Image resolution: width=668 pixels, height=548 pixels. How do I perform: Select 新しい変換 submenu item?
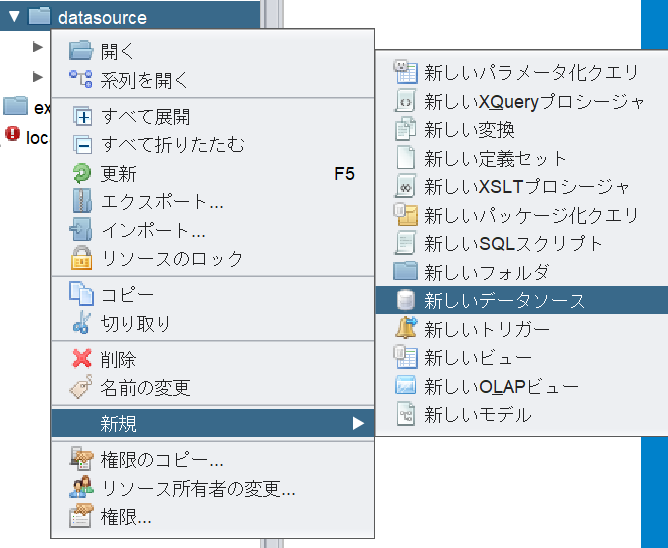[x=522, y=130]
